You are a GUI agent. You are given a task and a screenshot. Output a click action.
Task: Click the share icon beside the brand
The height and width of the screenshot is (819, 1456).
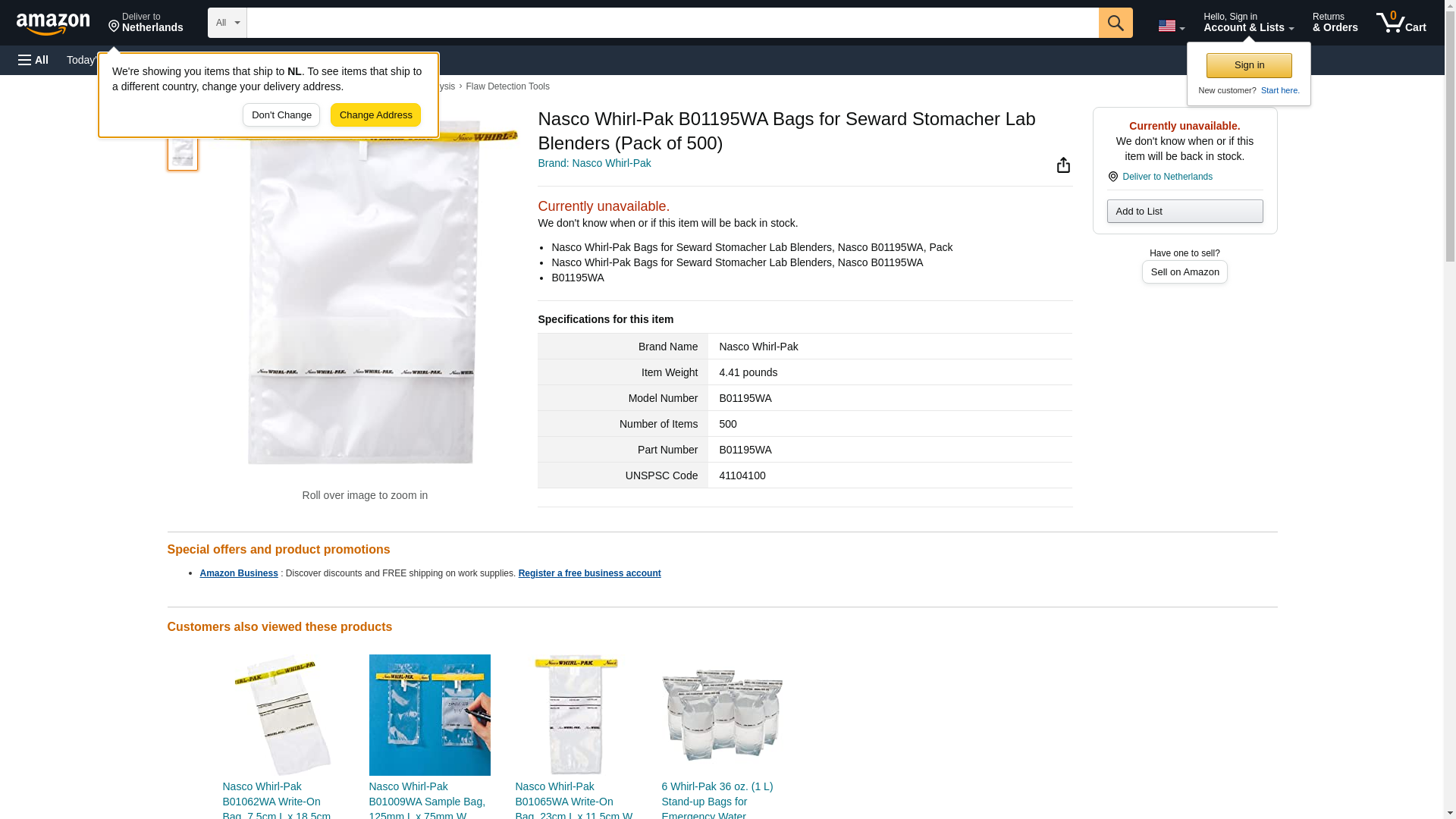point(1063,165)
